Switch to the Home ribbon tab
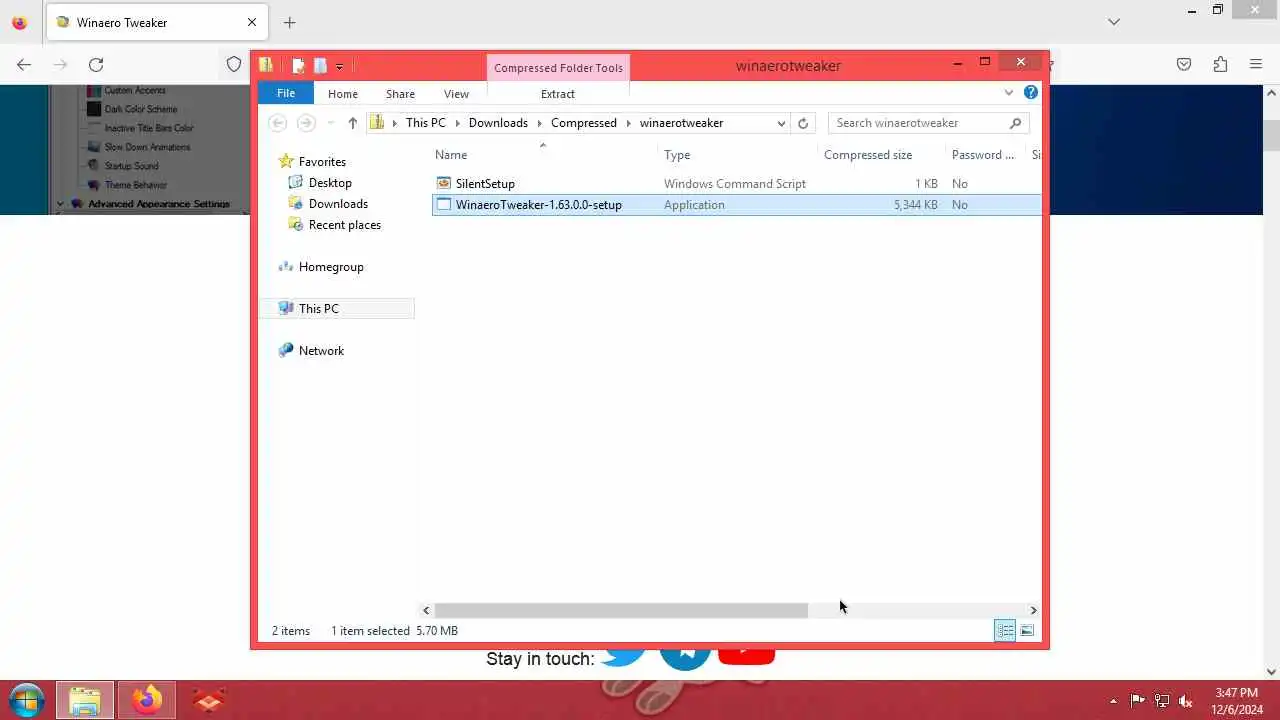The width and height of the screenshot is (1280, 720). [x=343, y=94]
